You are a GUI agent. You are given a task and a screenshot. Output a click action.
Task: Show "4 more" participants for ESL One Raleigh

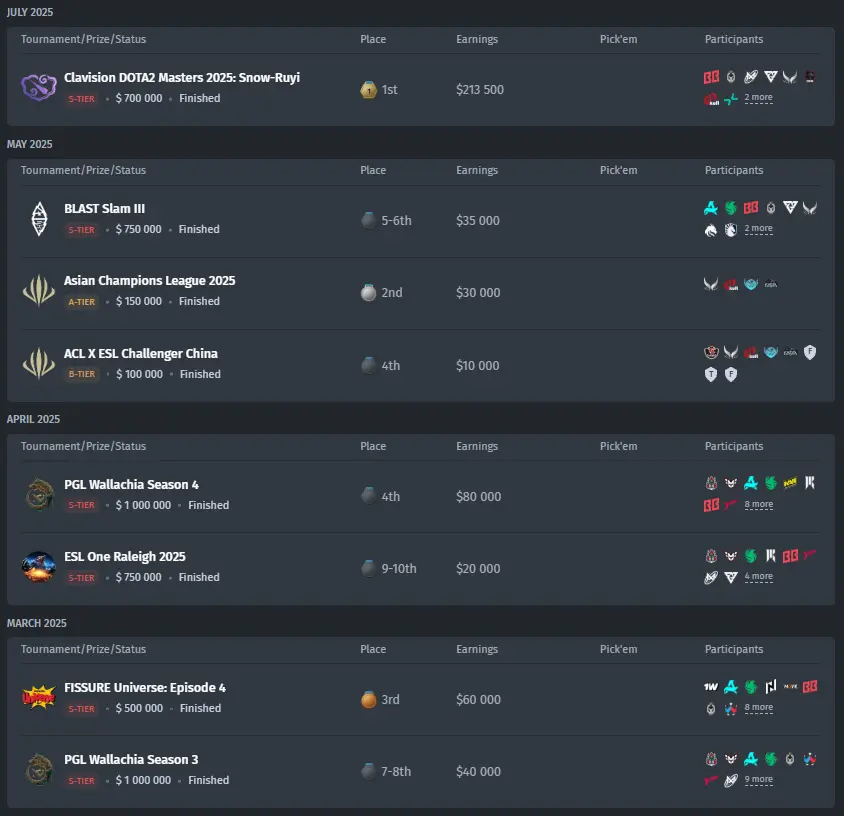click(x=758, y=577)
